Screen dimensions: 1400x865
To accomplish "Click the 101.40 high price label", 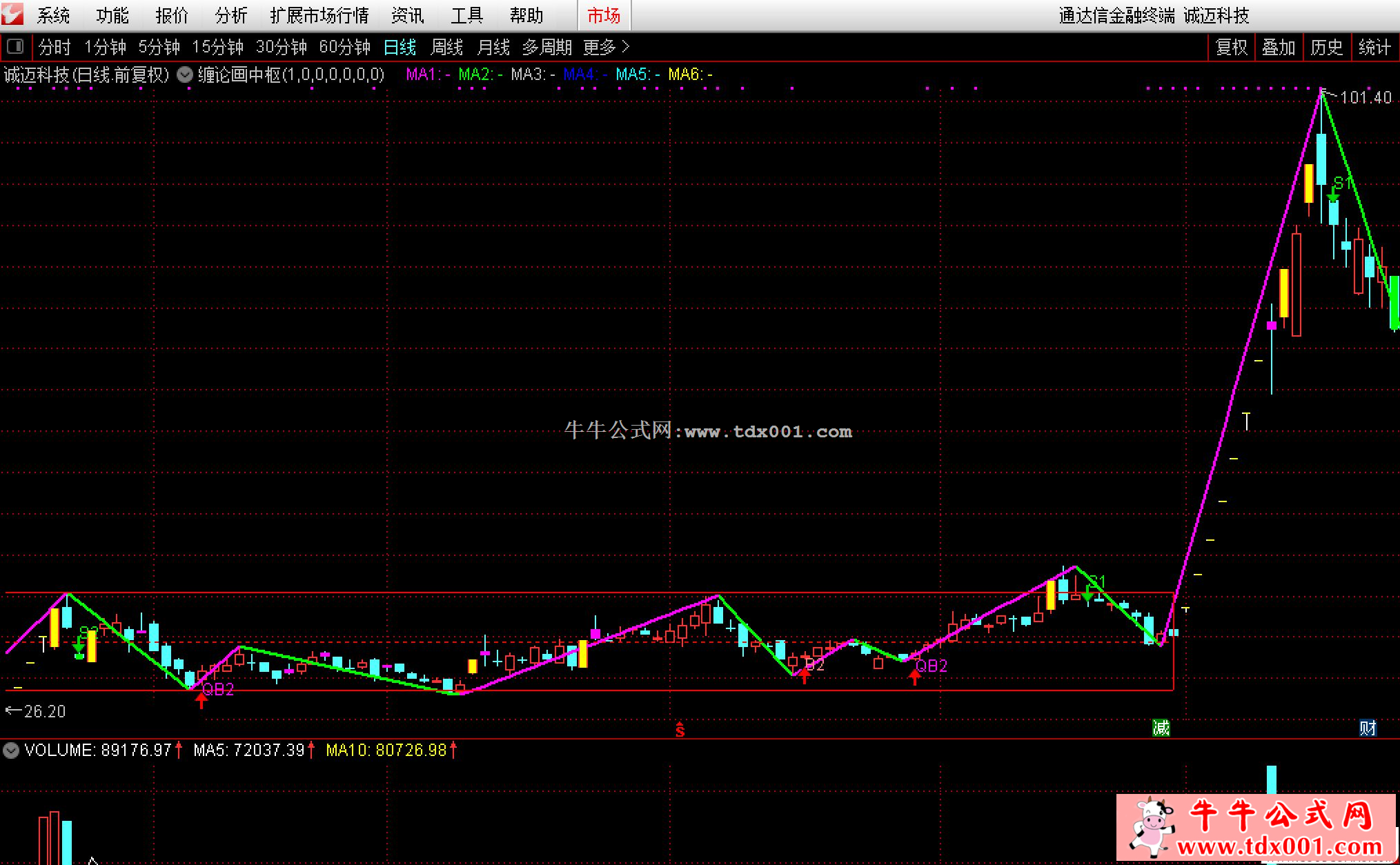I will pos(1365,97).
